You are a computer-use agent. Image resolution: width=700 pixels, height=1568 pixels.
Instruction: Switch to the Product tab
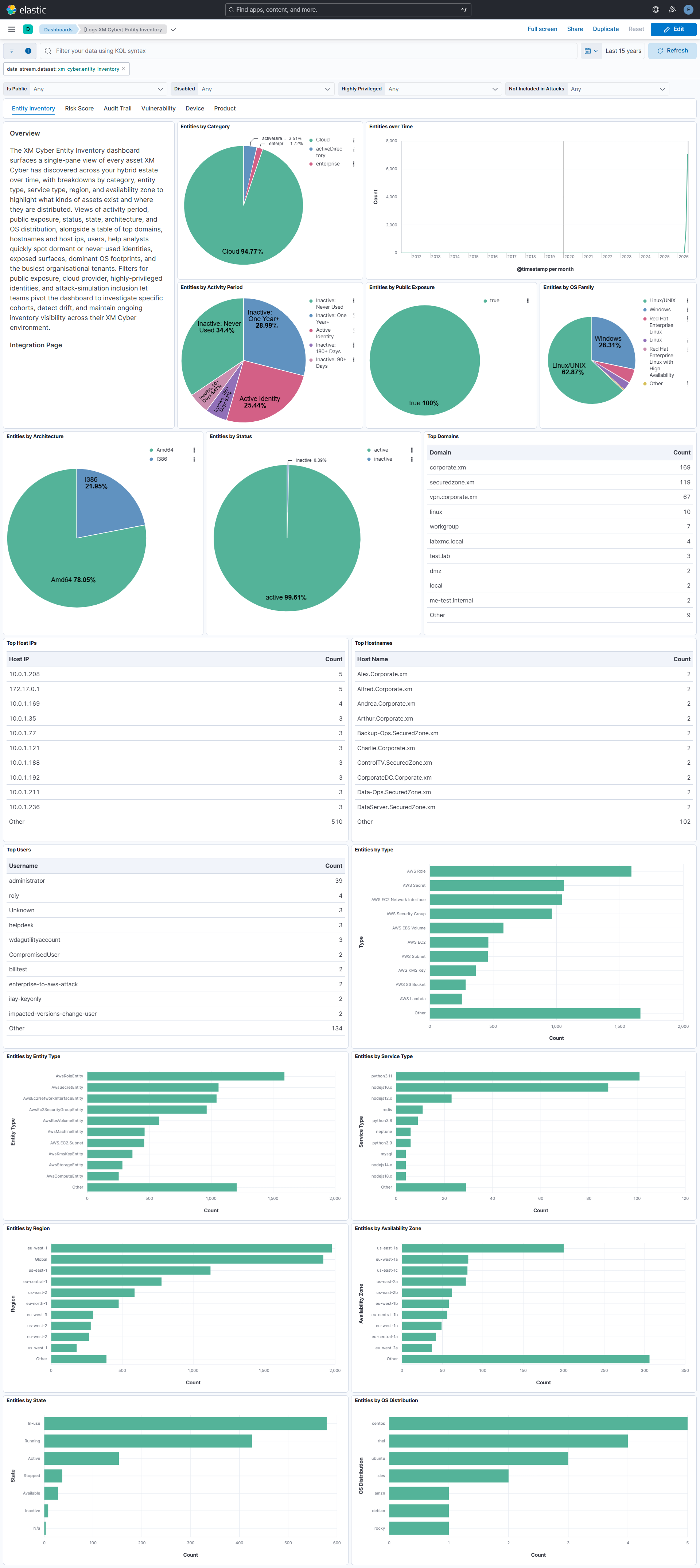[x=225, y=108]
